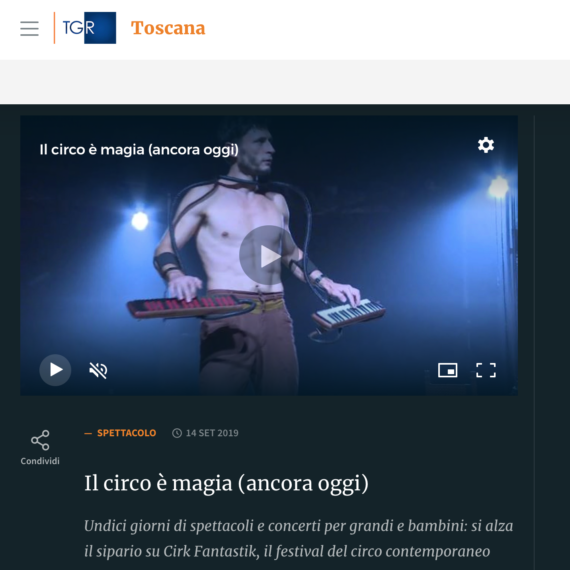Click the TGR logo
The height and width of the screenshot is (570, 570).
89,28
